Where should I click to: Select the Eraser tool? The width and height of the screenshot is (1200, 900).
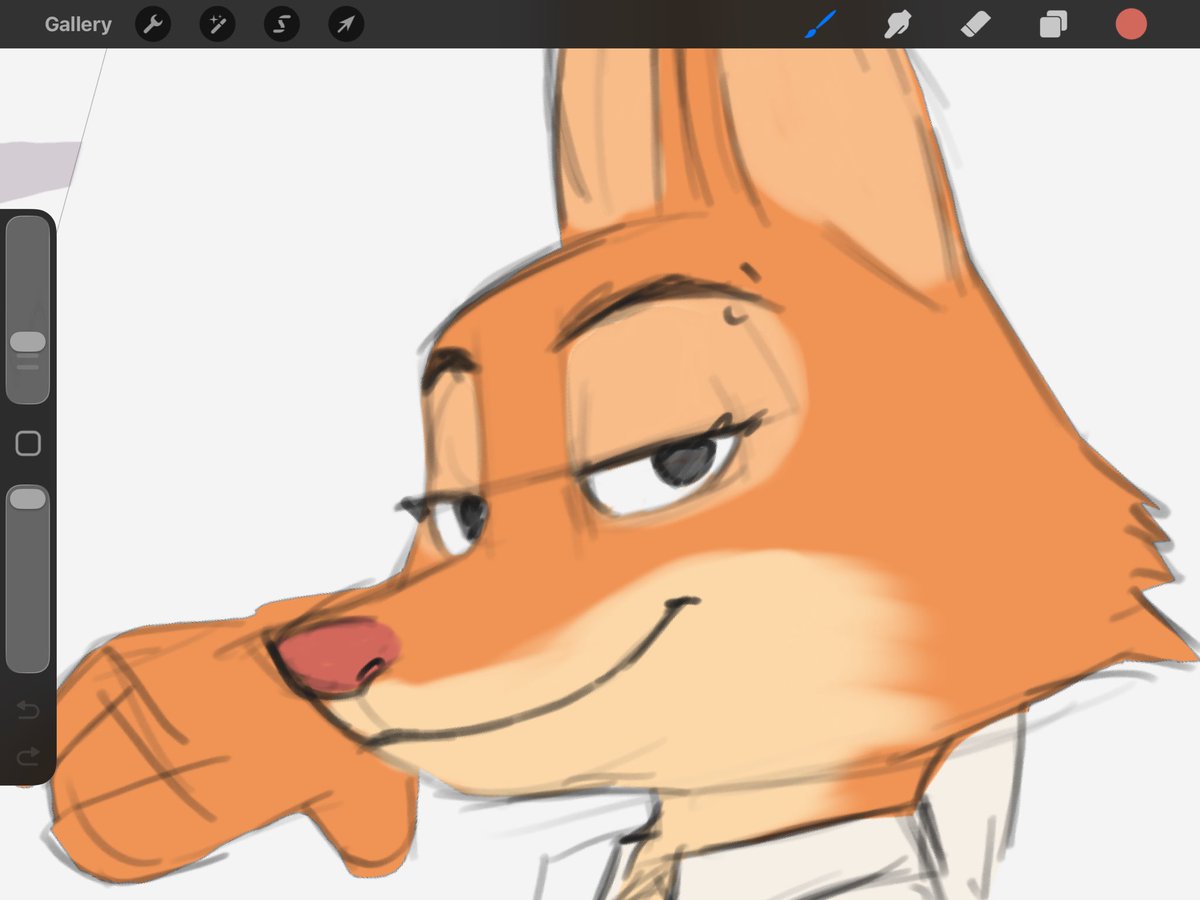click(975, 24)
